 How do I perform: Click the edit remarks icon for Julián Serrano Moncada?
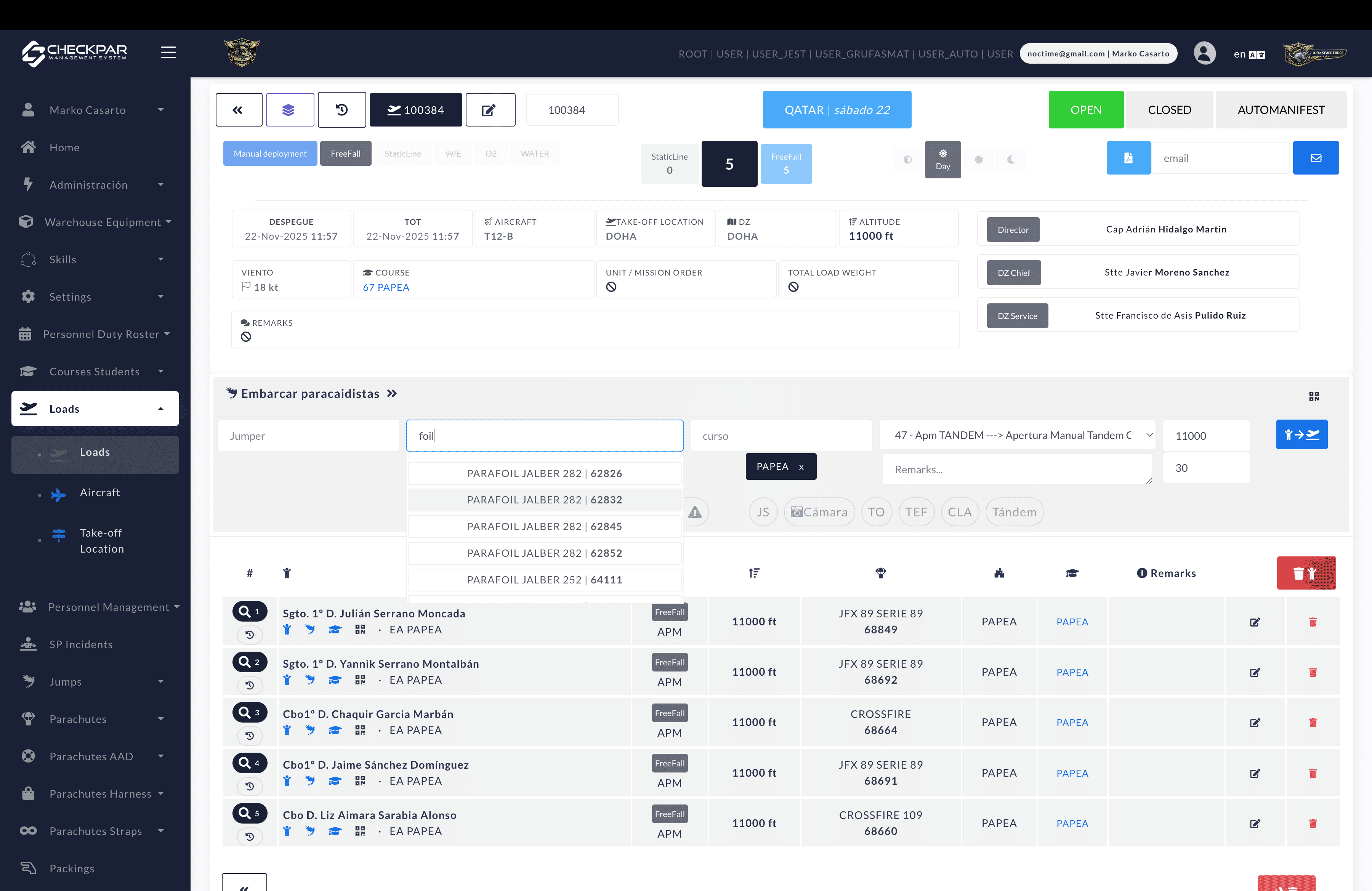[x=1255, y=622]
